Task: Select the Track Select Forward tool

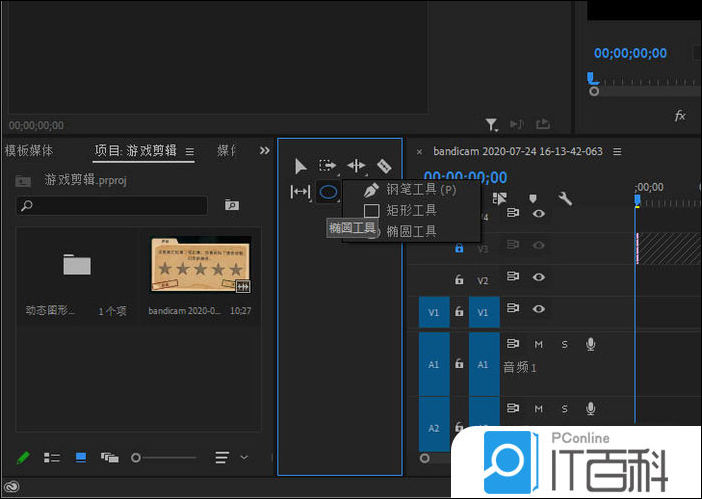Action: click(x=328, y=166)
